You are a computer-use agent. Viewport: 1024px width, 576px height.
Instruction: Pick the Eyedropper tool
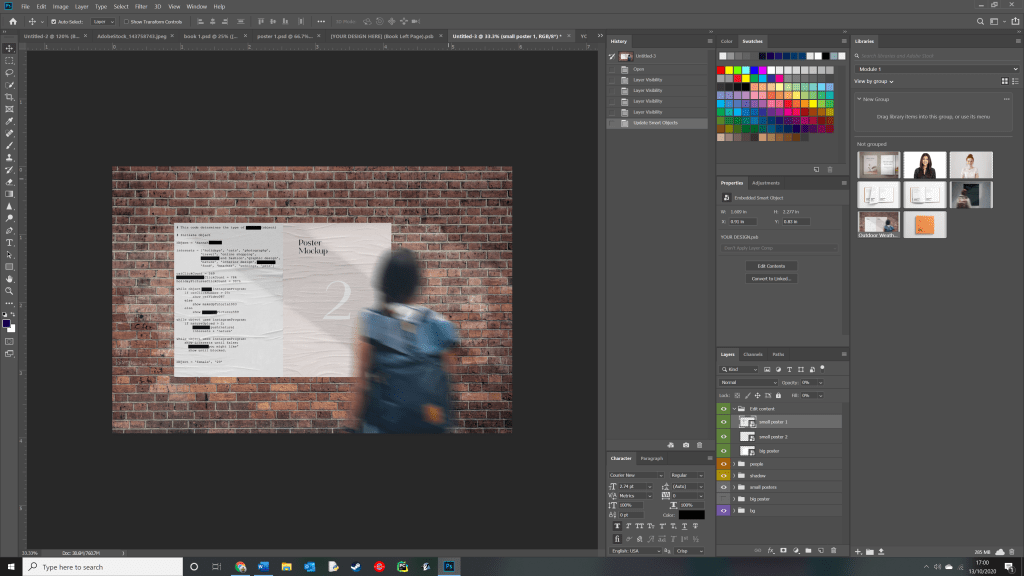(x=9, y=121)
